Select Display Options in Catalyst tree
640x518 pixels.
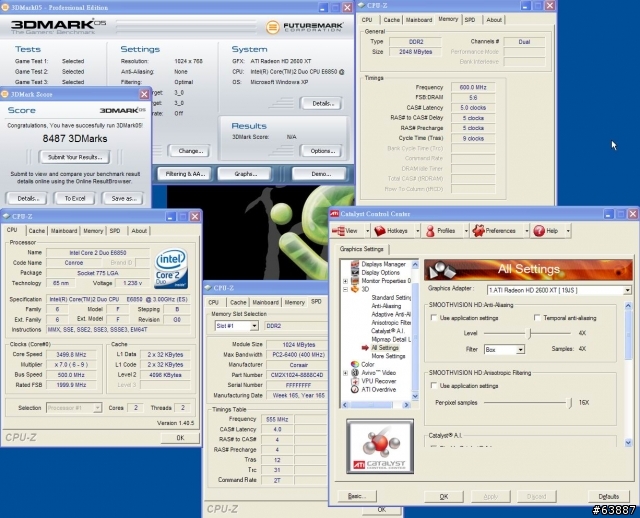(380, 272)
